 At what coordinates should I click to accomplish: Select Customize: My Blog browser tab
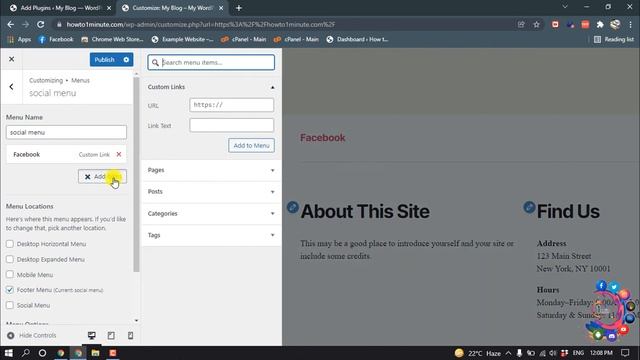[173, 8]
